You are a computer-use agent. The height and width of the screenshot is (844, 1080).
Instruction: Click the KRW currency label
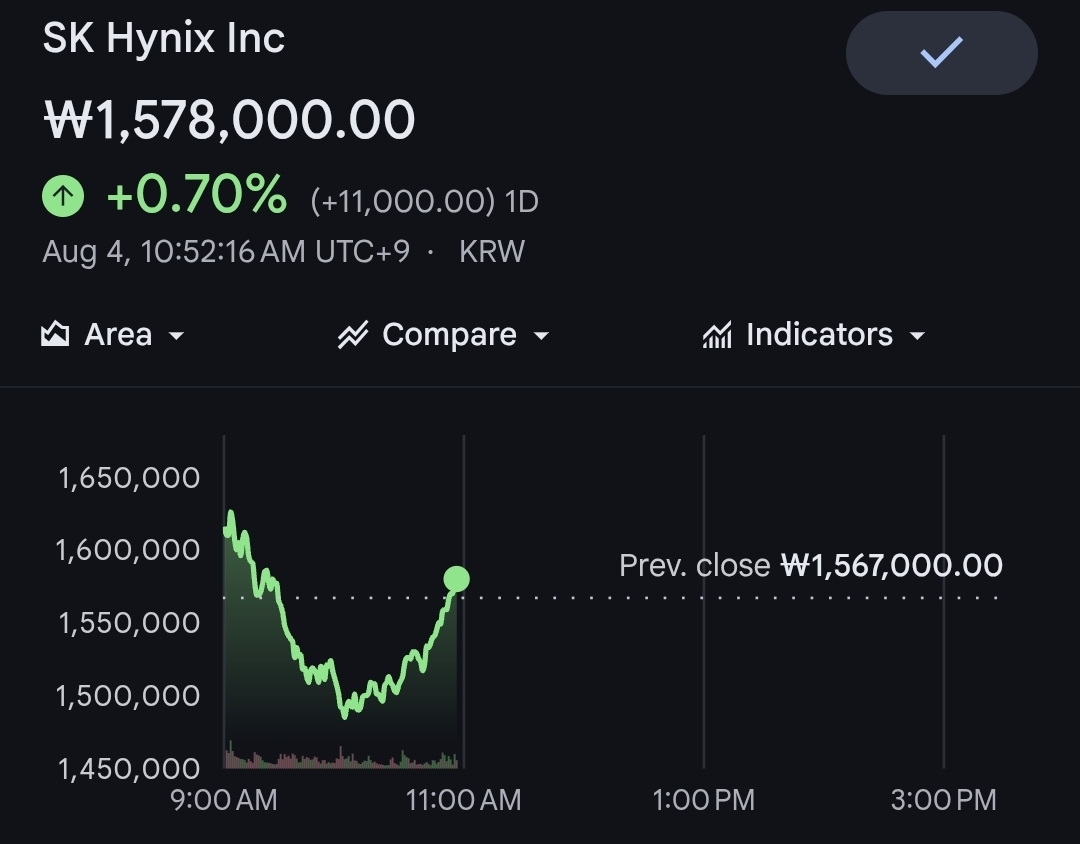click(x=492, y=251)
